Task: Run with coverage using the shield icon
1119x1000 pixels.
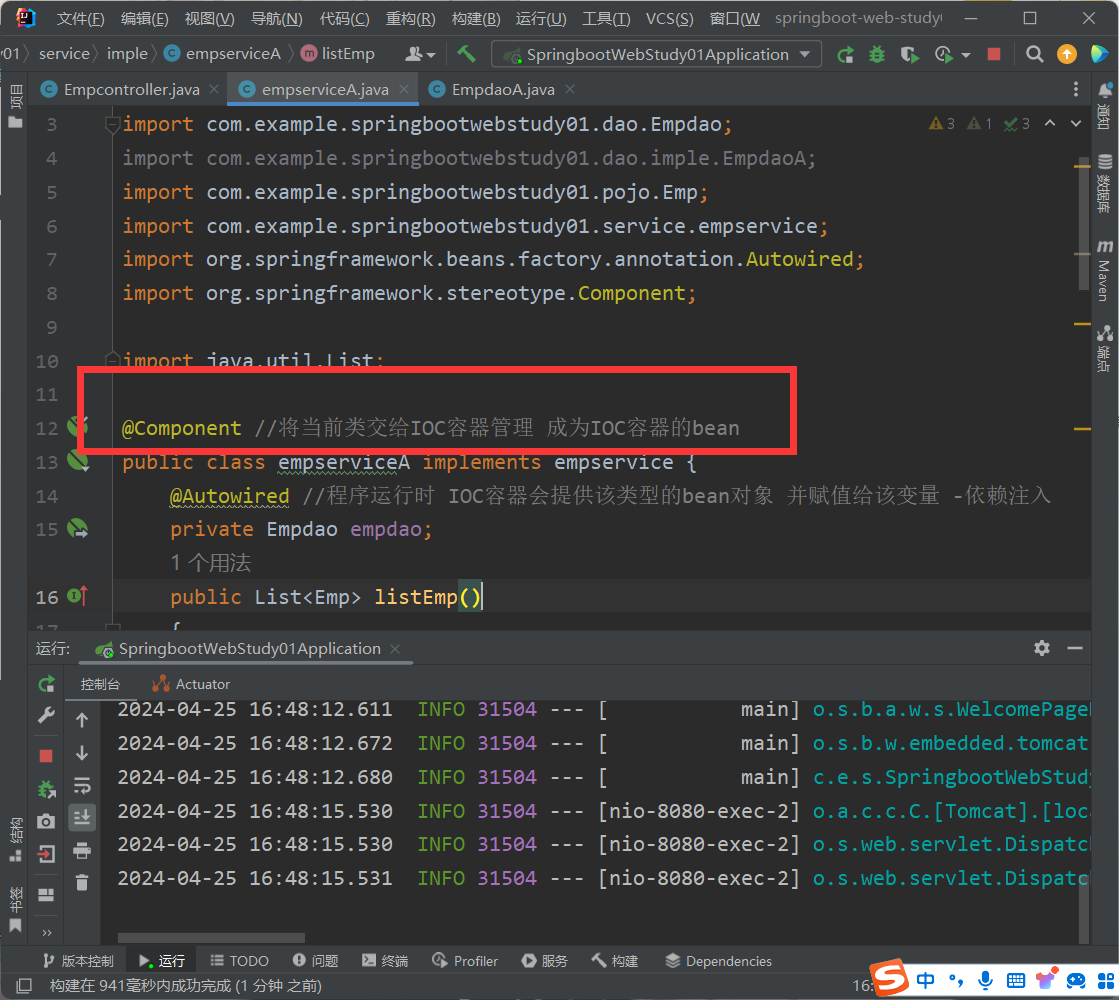Action: pyautogui.click(x=908, y=55)
